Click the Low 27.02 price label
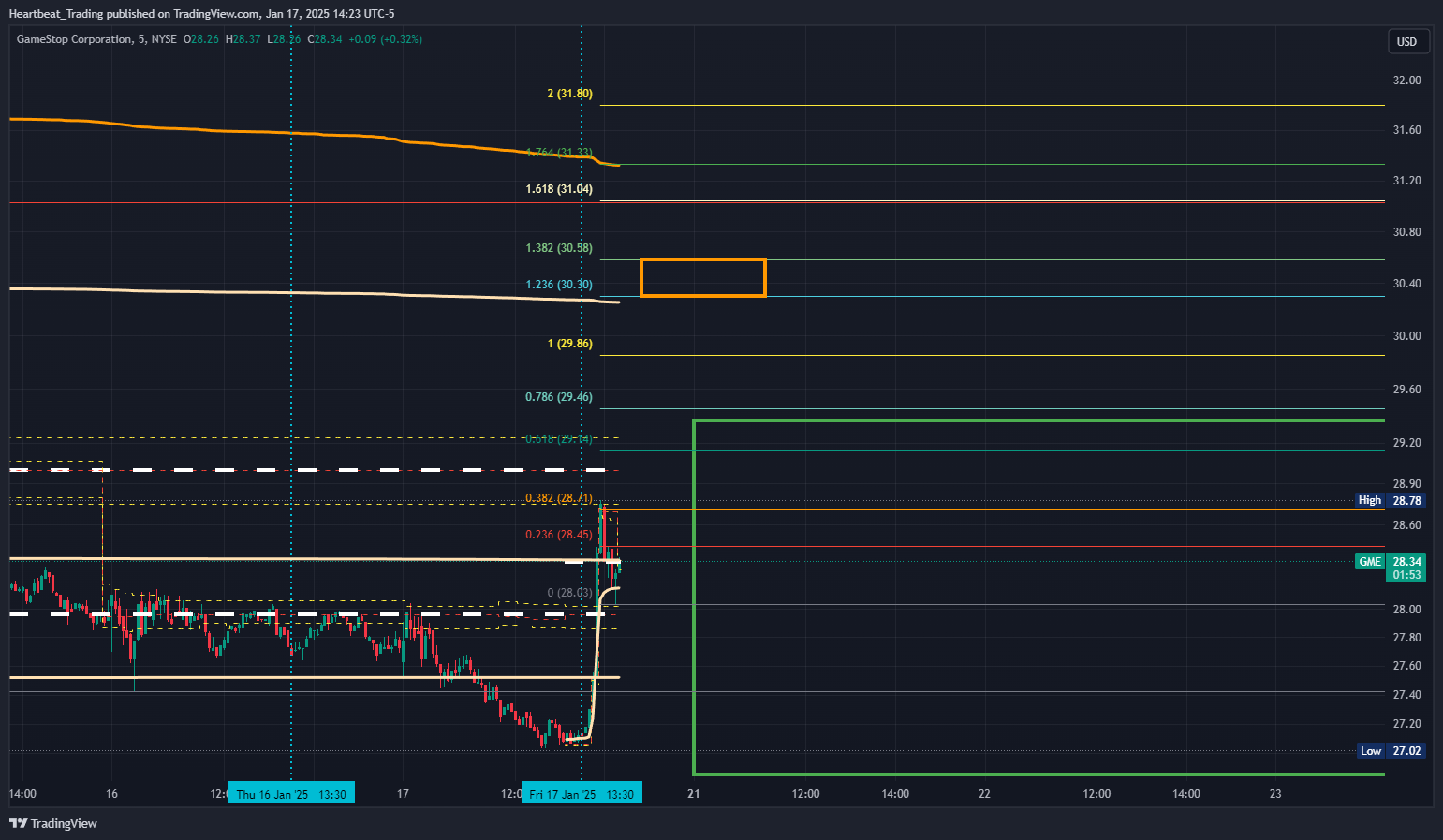 [x=1391, y=751]
